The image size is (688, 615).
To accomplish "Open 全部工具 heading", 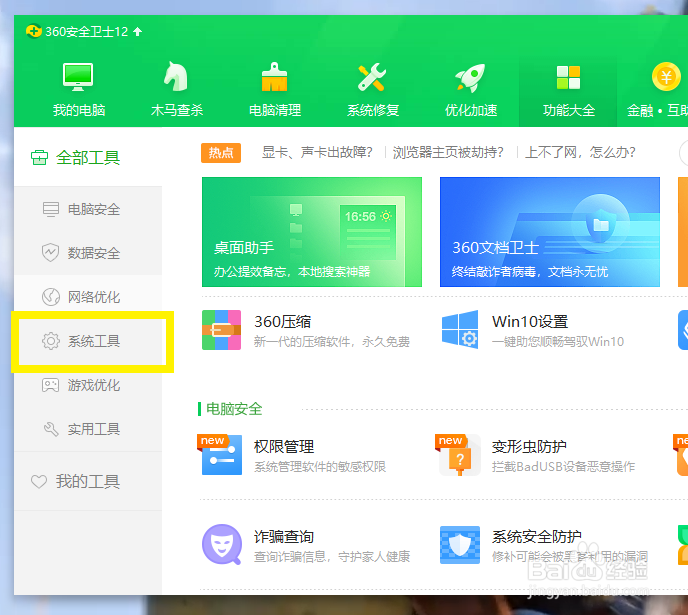I will [88, 157].
